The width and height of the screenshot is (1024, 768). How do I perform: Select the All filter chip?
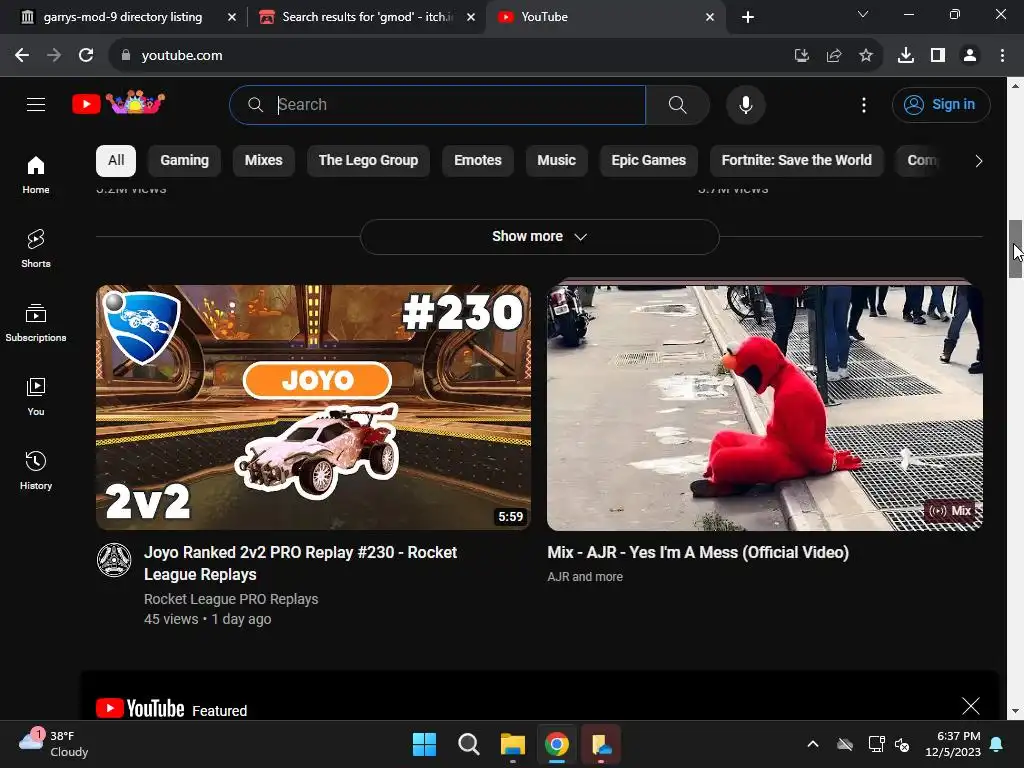click(116, 161)
